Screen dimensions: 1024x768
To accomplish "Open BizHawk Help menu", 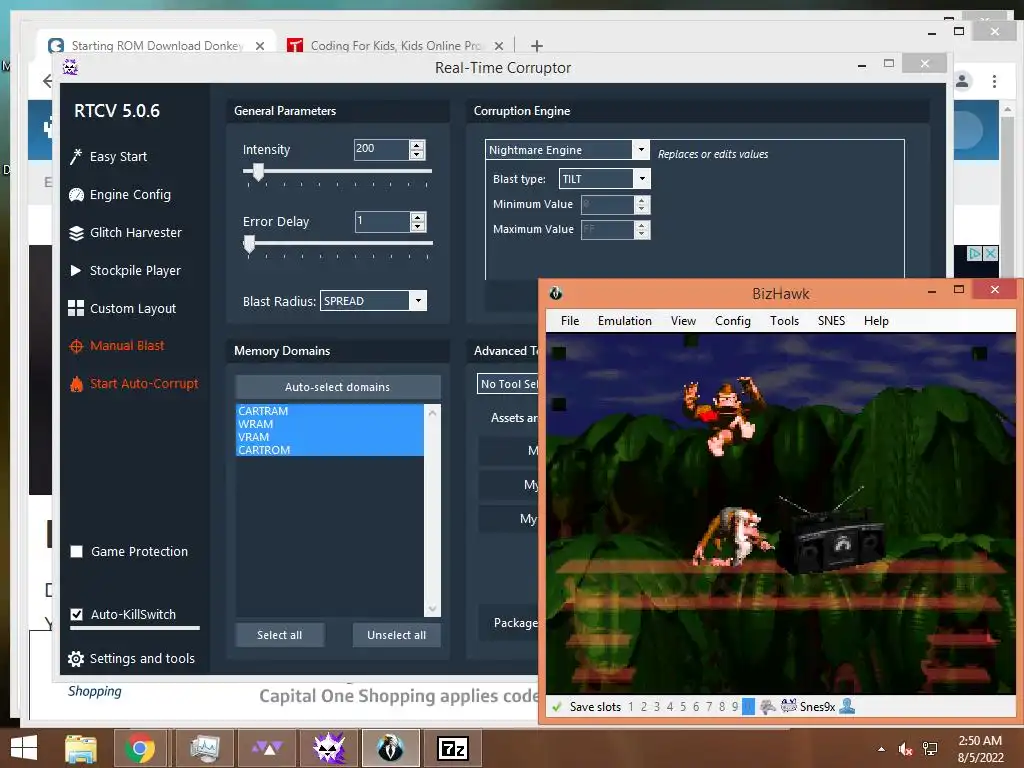I will pyautogui.click(x=876, y=321).
